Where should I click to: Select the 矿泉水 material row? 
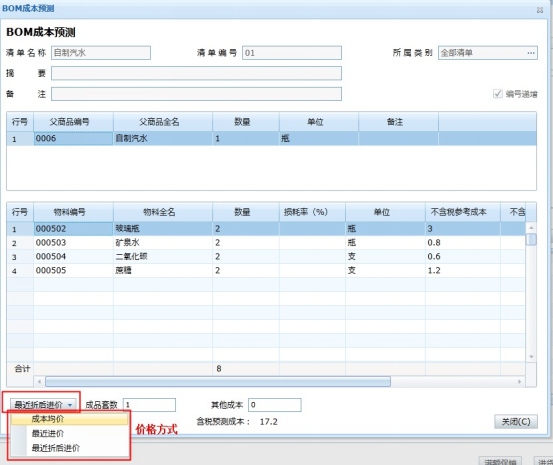click(x=266, y=243)
